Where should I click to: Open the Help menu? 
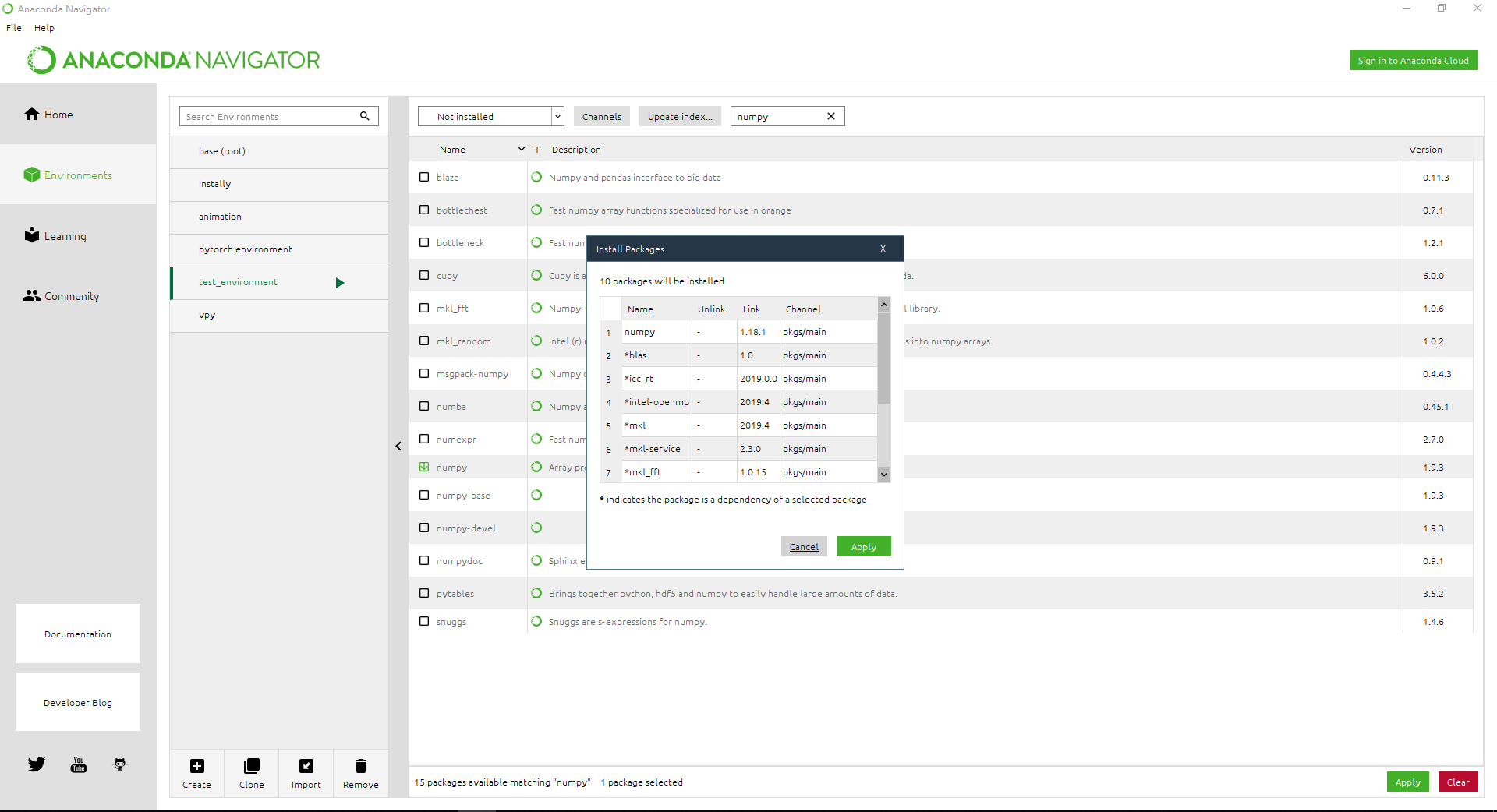[x=44, y=28]
